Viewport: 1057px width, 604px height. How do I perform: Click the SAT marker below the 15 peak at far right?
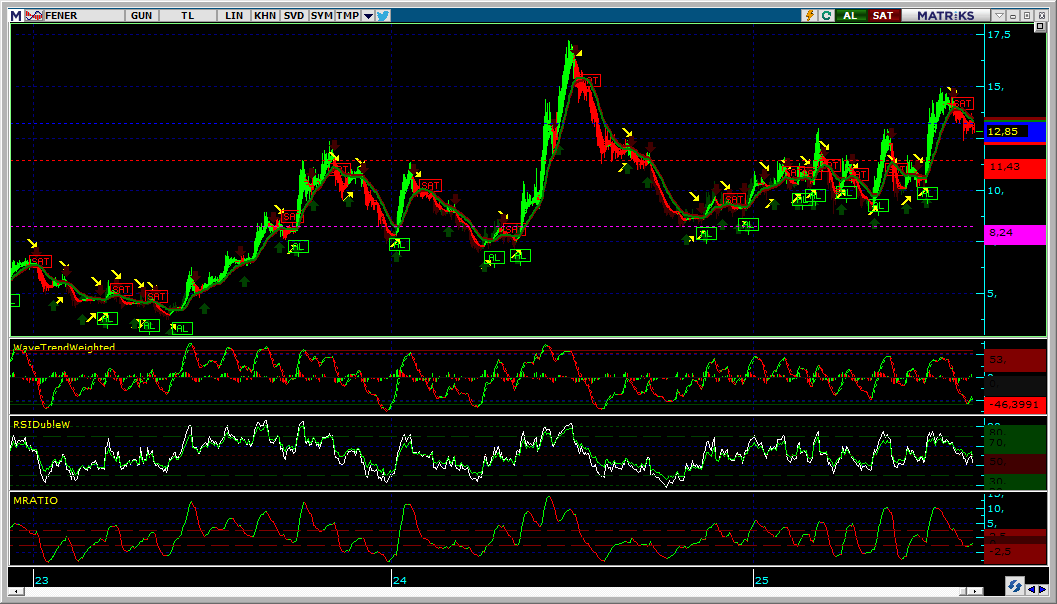(963, 103)
